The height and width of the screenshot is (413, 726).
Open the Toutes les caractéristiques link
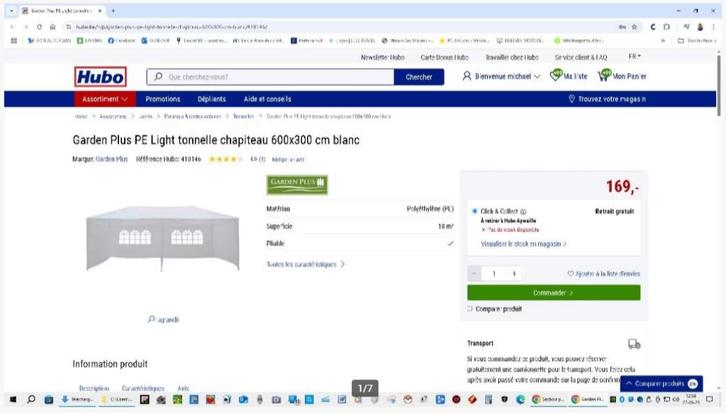point(305,264)
